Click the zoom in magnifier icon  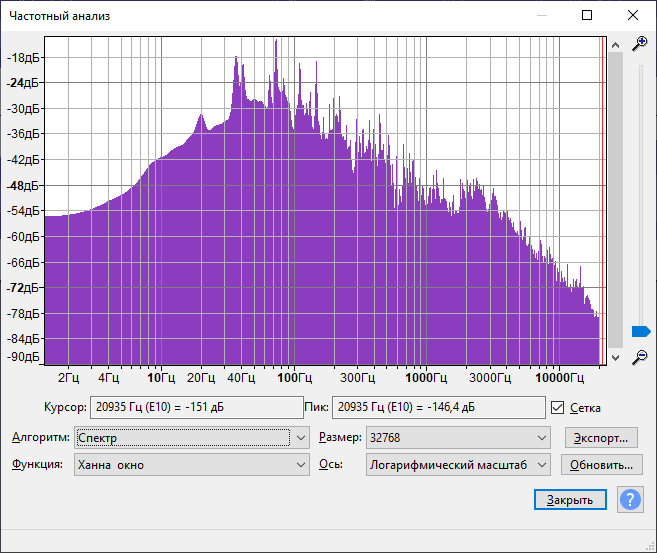coord(640,43)
